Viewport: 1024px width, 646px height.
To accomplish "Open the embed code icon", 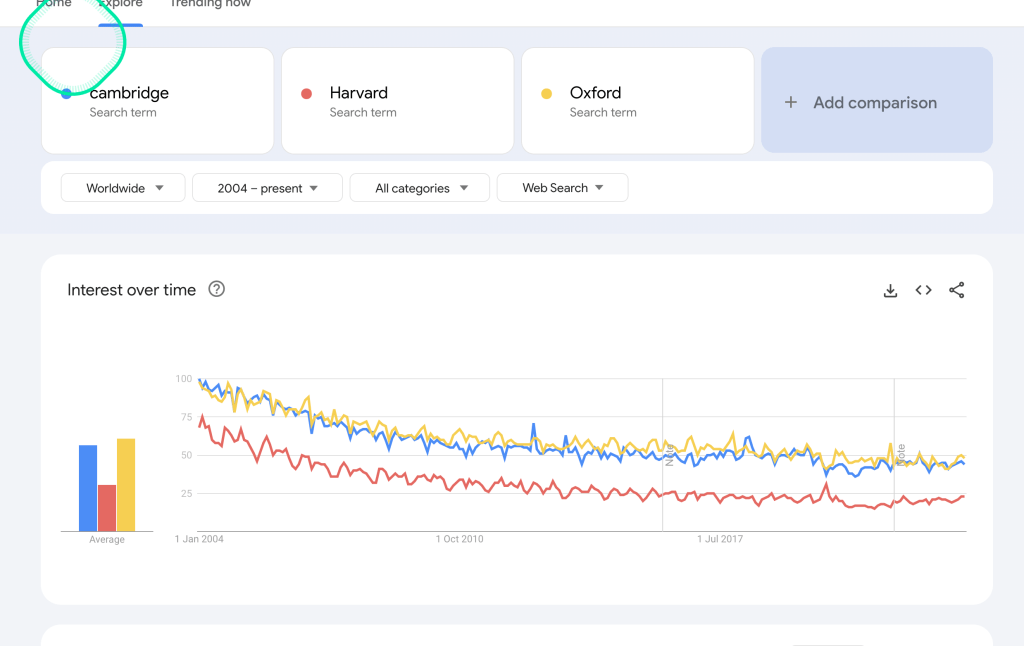I will pos(923,290).
